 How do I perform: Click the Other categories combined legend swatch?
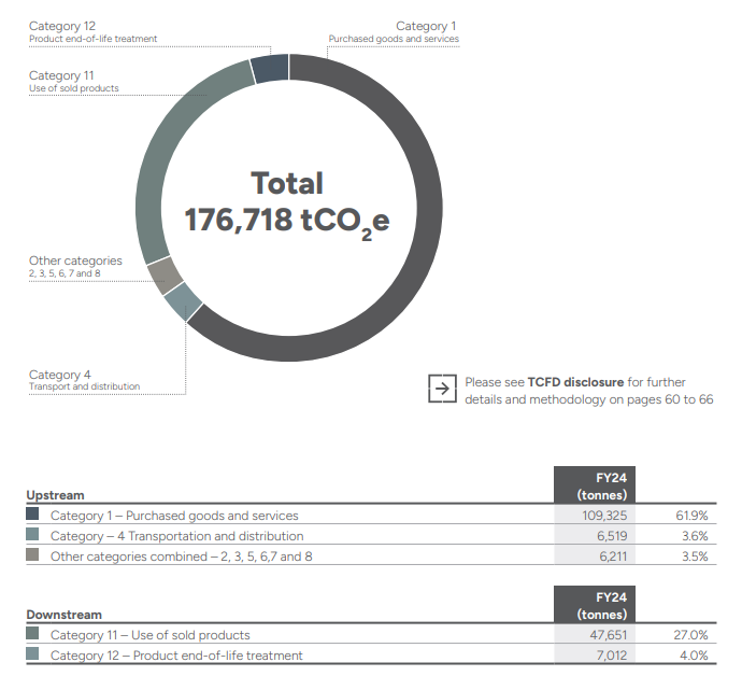point(33,555)
